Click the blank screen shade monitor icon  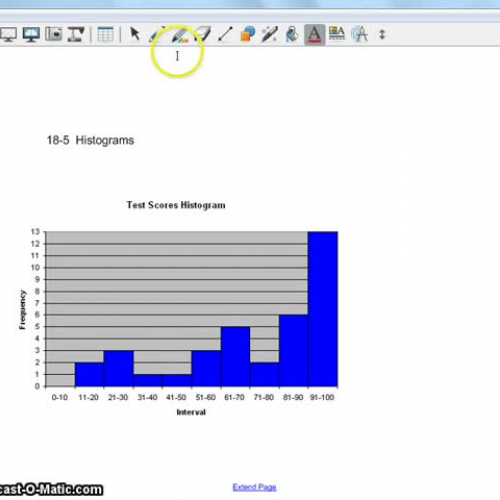click(x=8, y=34)
